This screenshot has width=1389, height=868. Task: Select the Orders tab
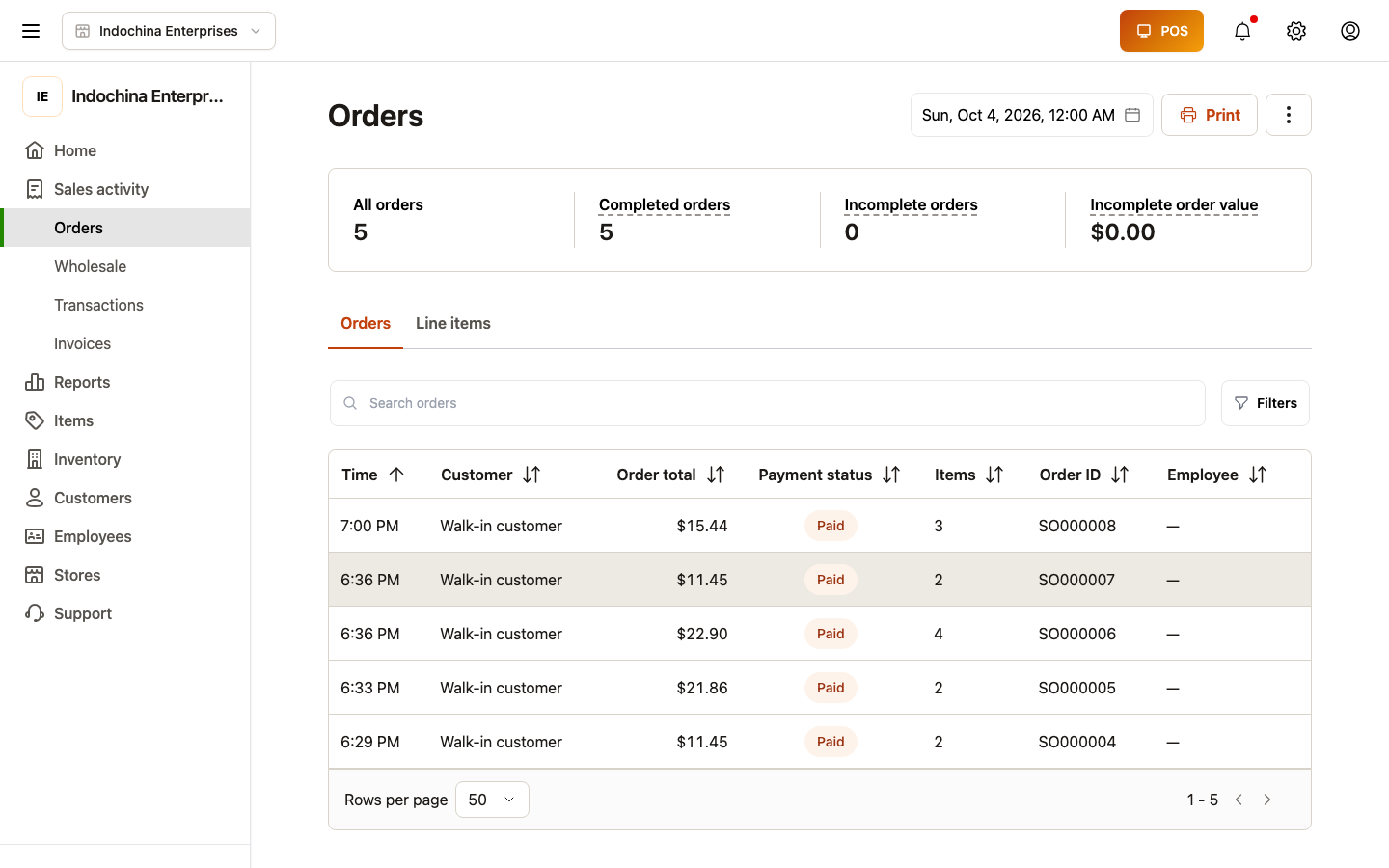click(366, 324)
